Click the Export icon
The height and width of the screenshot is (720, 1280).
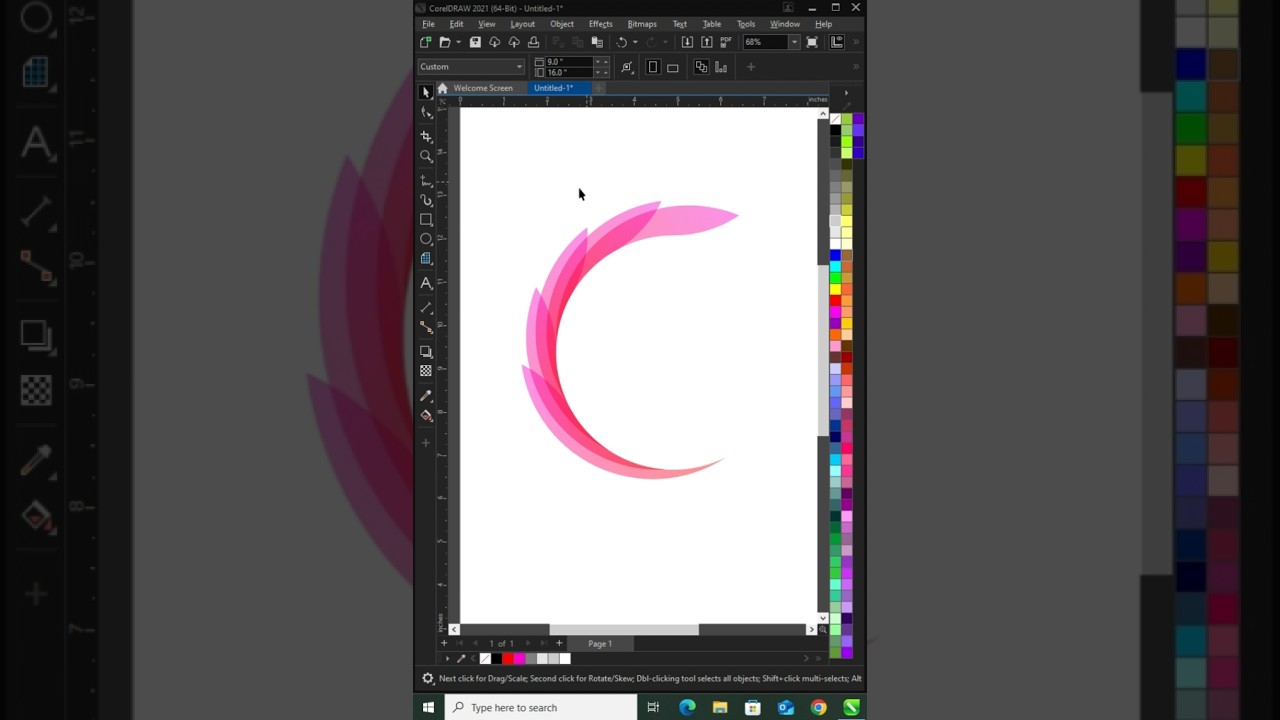(x=707, y=42)
